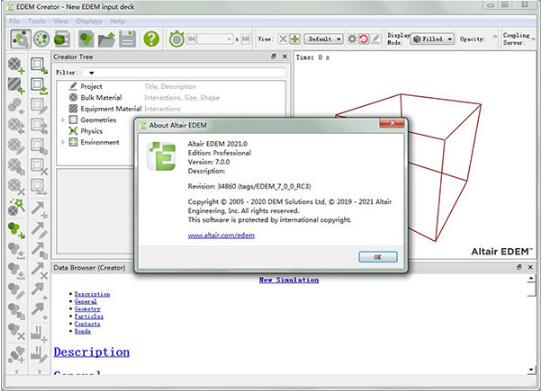This screenshot has width=542, height=391.
Task: Click the Data Browser vertical scrollbar
Action: point(532,324)
